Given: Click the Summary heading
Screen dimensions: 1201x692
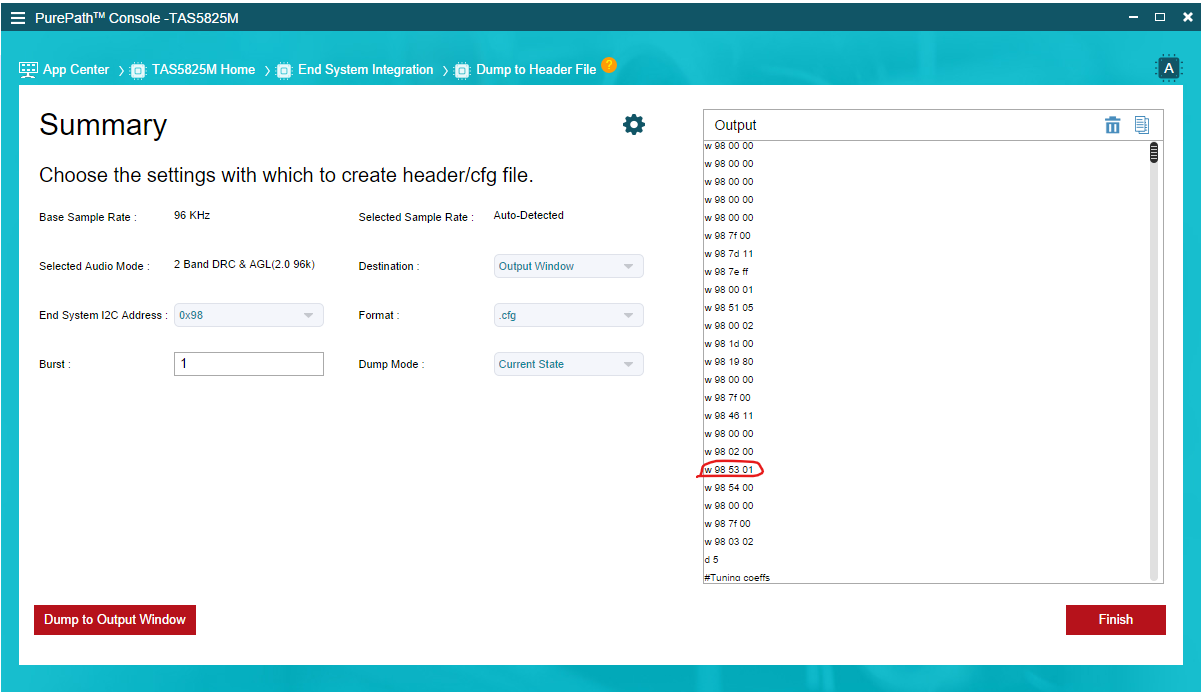Looking at the screenshot, I should click(103, 125).
